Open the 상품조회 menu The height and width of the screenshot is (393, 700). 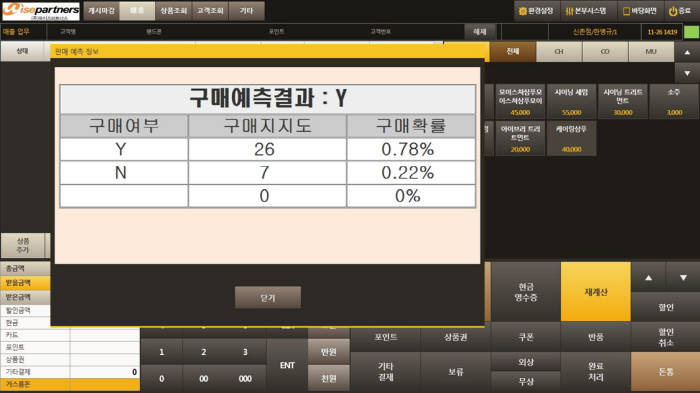(x=173, y=11)
